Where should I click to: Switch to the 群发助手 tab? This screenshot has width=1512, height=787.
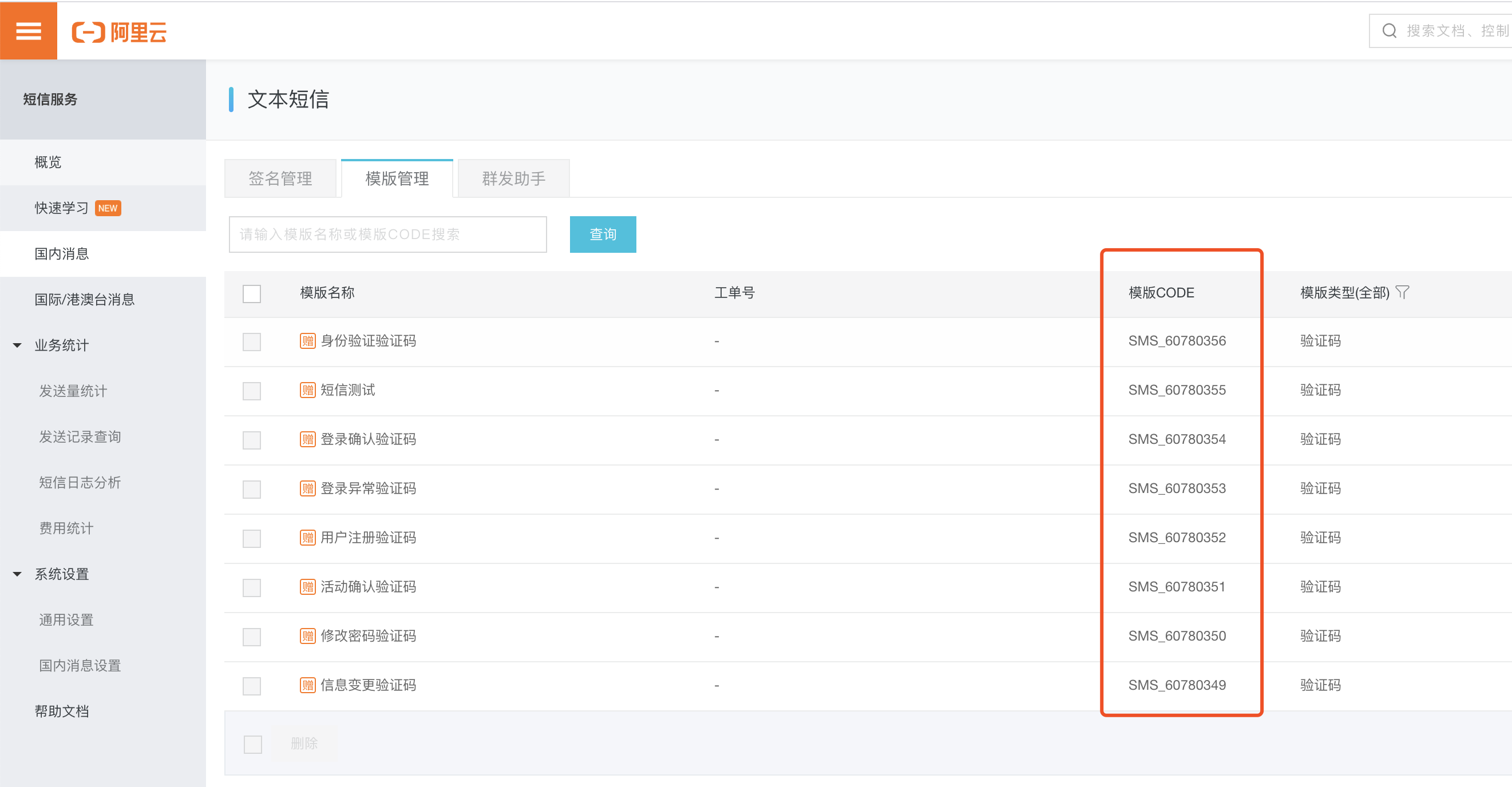pyautogui.click(x=513, y=178)
